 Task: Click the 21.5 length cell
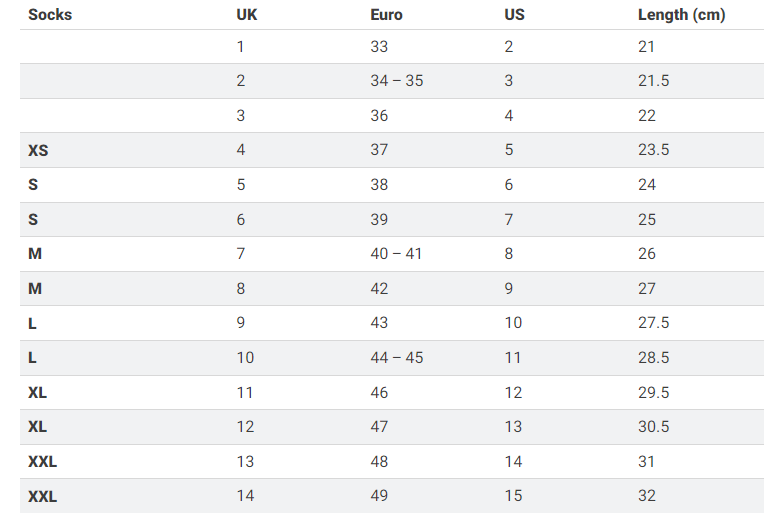point(653,81)
